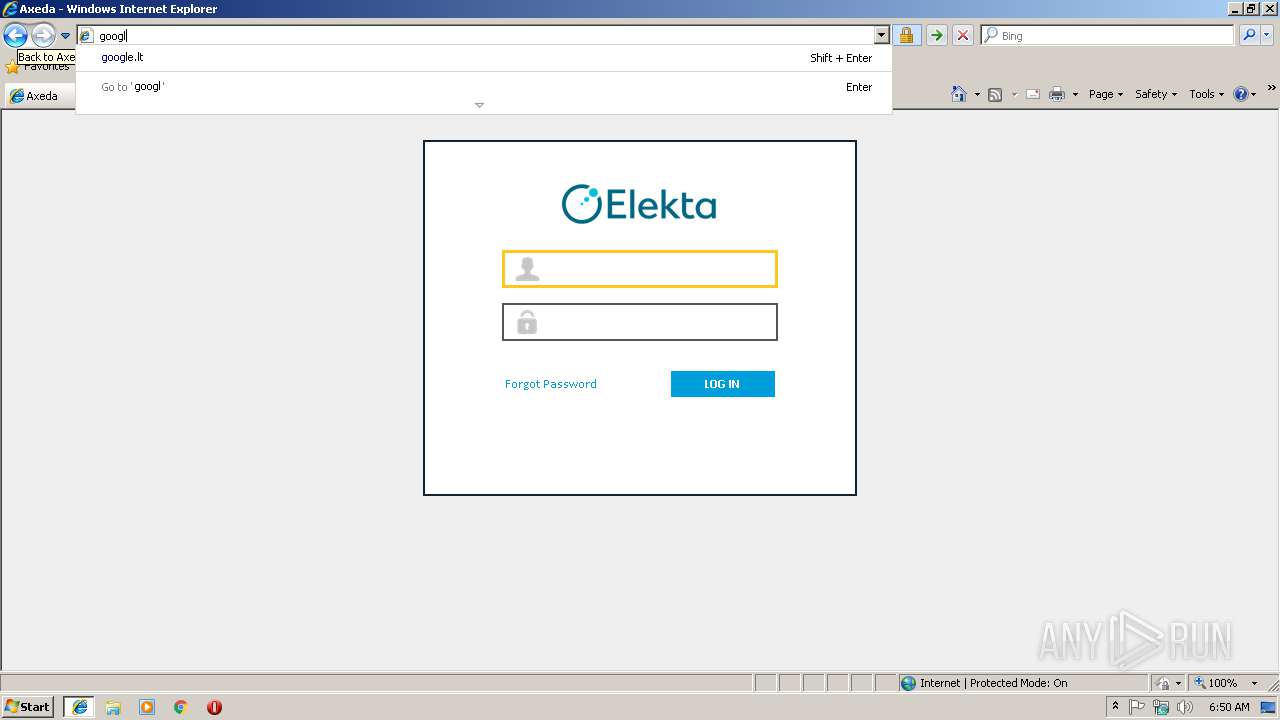Click the Help question mark icon
Viewport: 1280px width, 720px height.
pos(1241,94)
